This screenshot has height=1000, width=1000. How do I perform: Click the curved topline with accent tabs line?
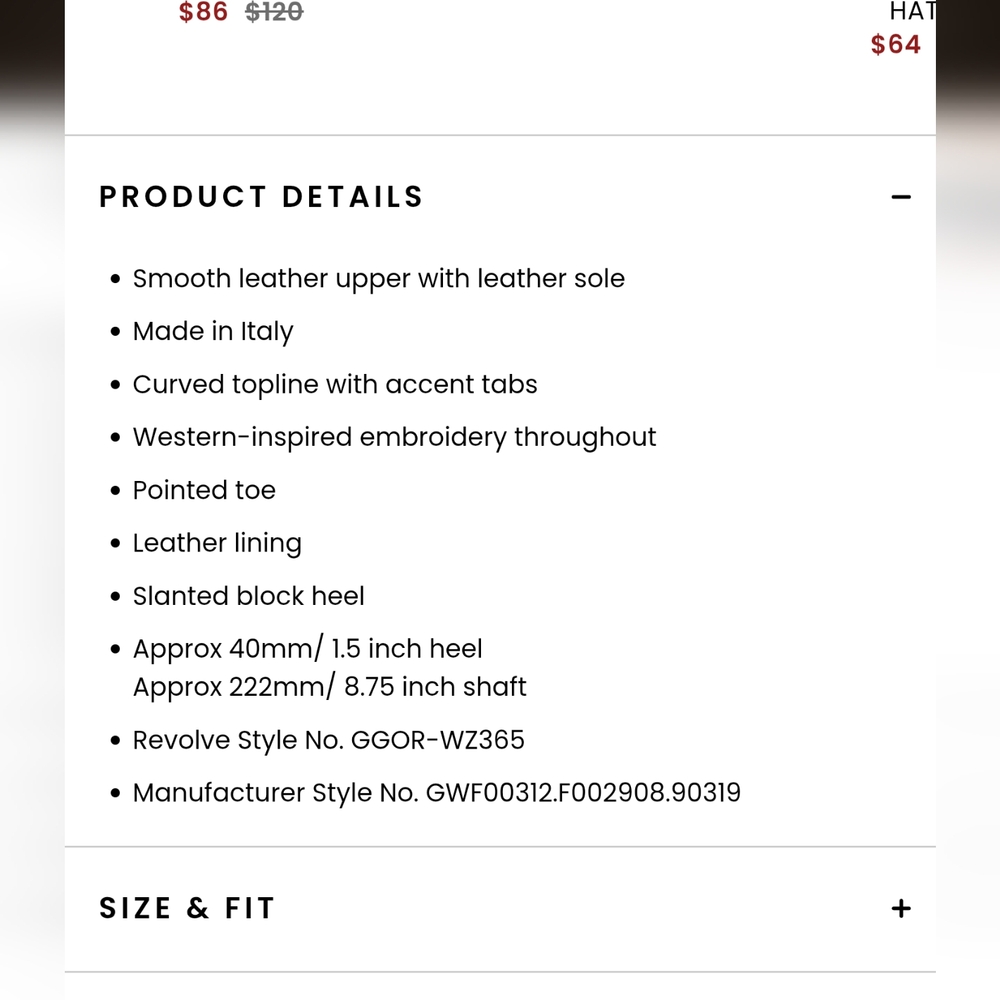click(335, 384)
